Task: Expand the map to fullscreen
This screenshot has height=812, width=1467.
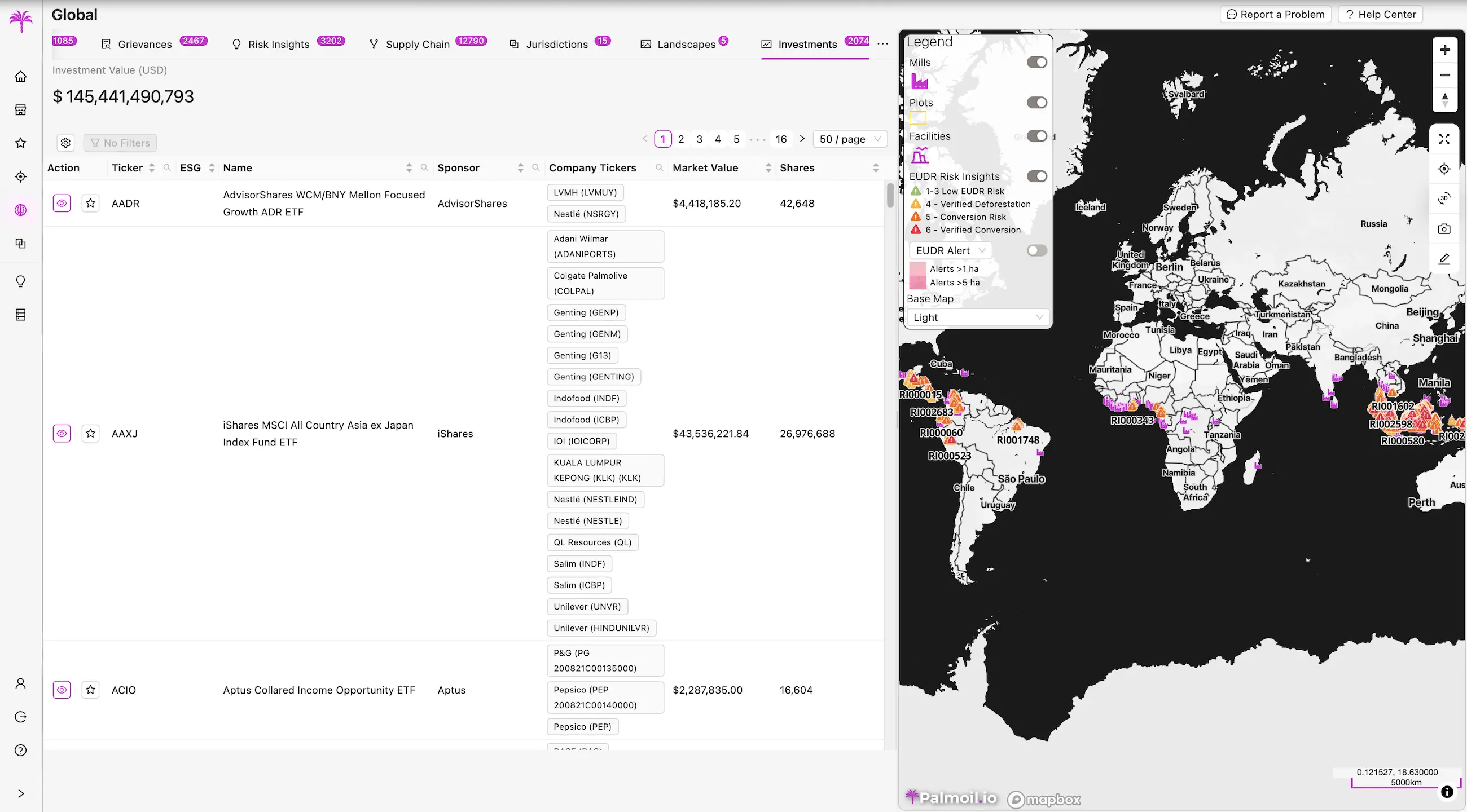Action: (x=1445, y=138)
